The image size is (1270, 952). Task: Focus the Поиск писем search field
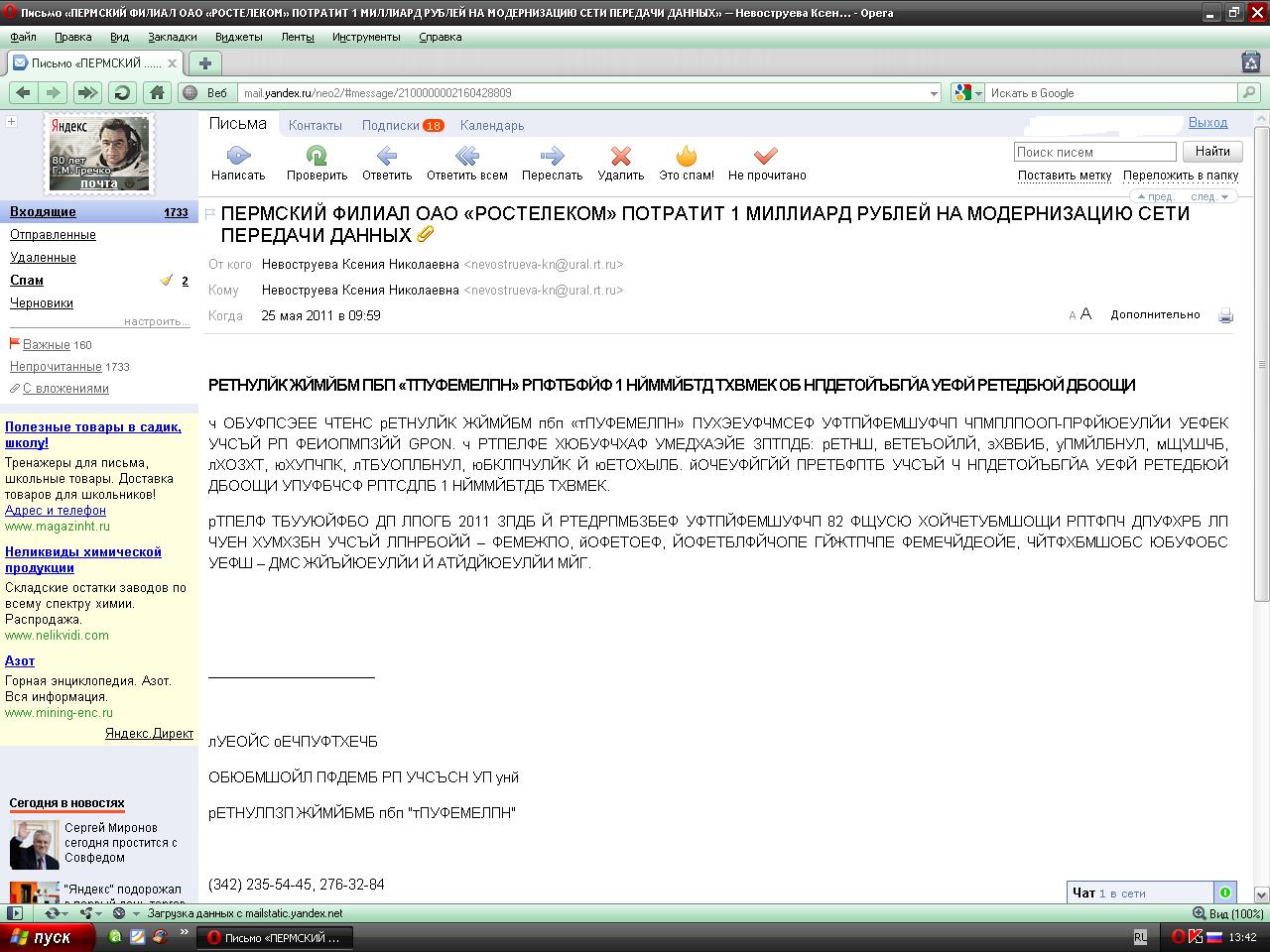[1094, 152]
